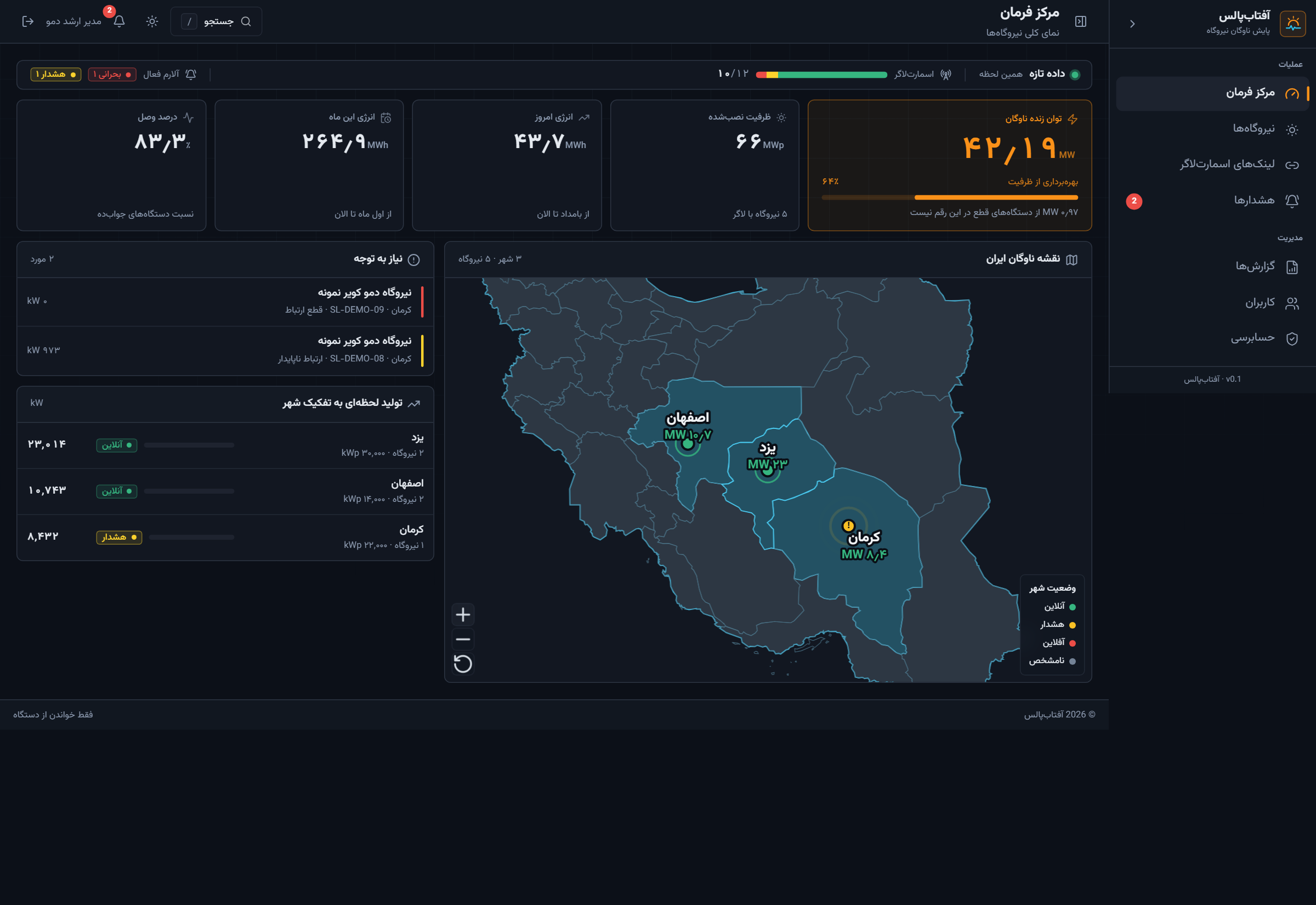Click the بحرانی ۱ critical alarm badge

(112, 74)
